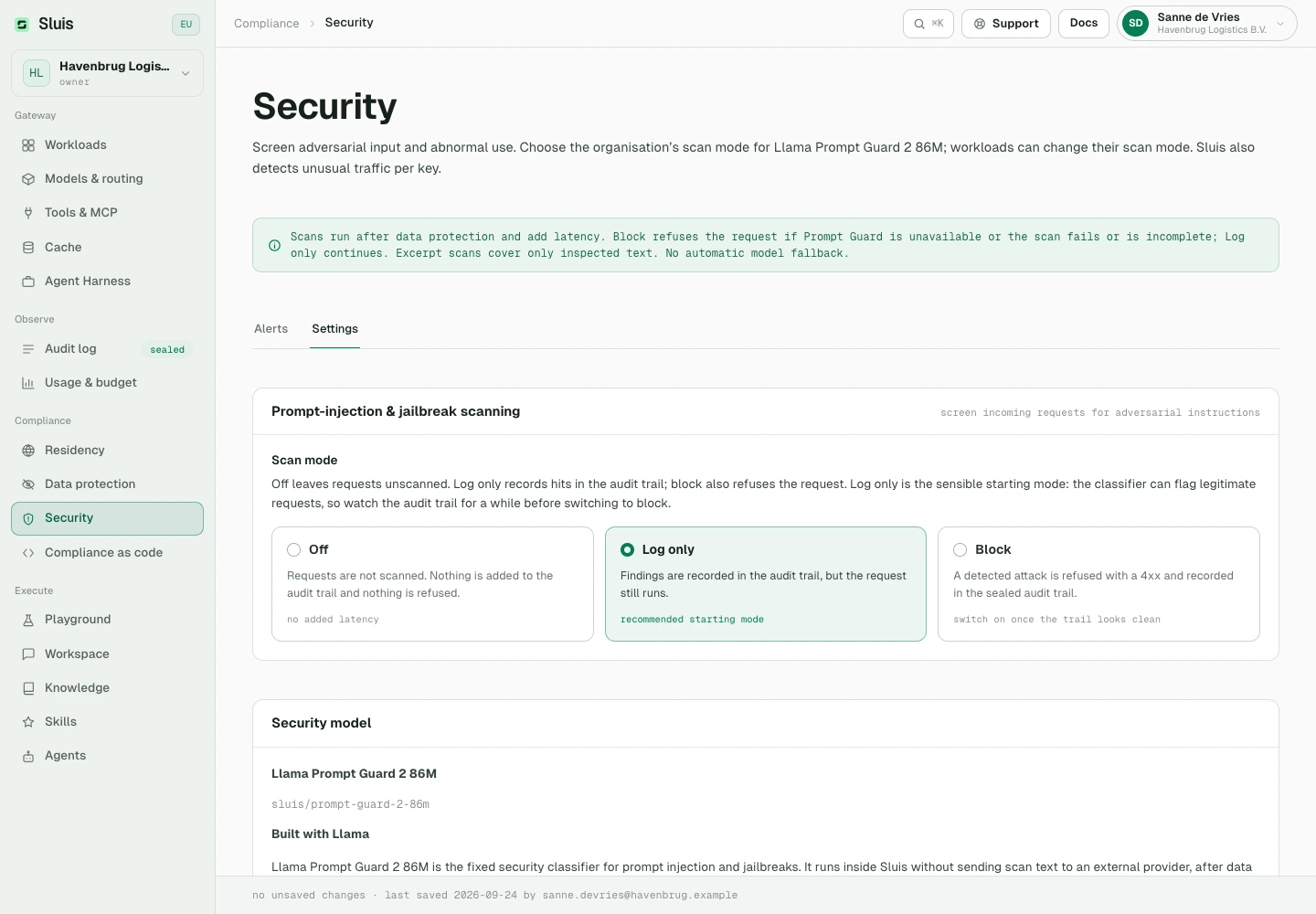Switch to the Alerts tab
Image resolution: width=1316 pixels, height=914 pixels.
(x=271, y=329)
